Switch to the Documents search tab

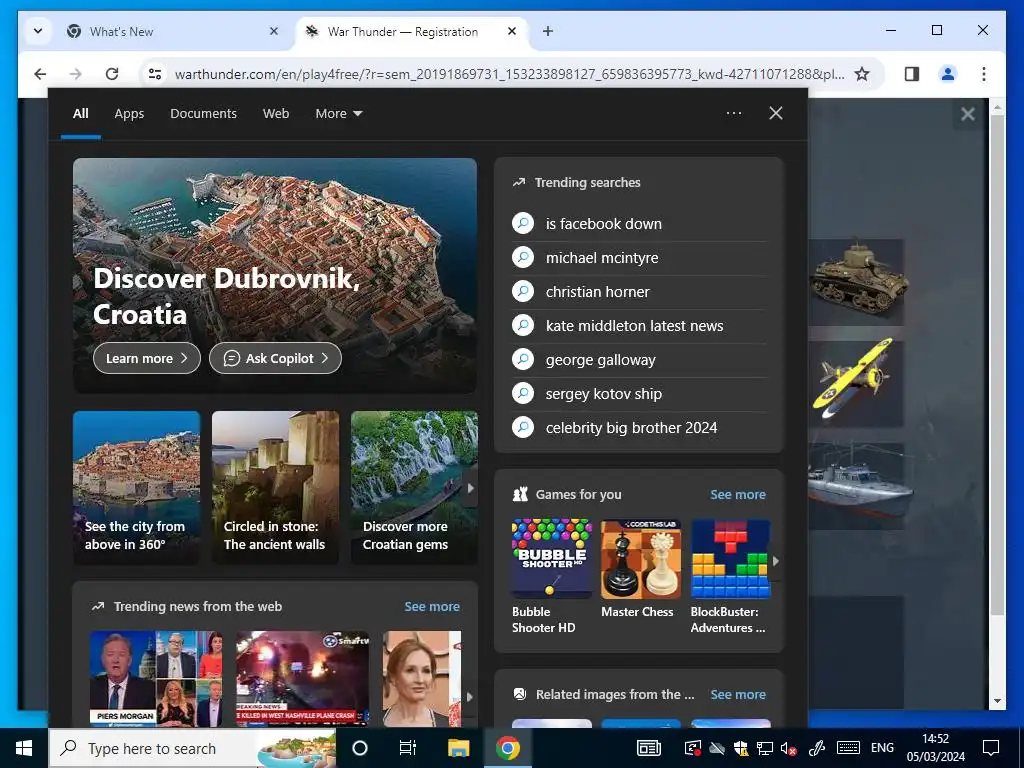coord(203,114)
